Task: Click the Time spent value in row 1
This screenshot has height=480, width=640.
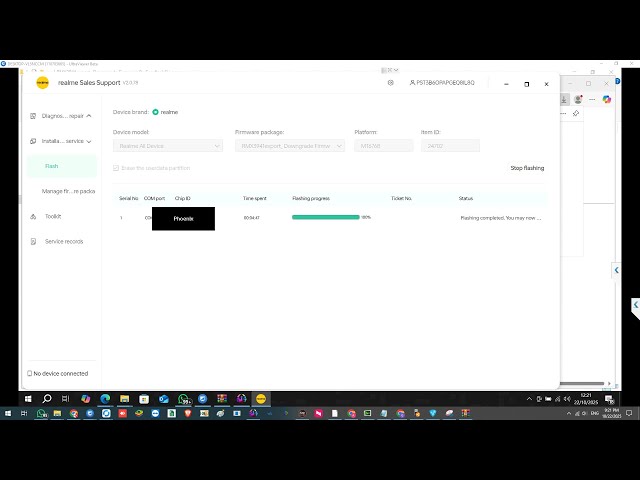Action: click(251, 218)
